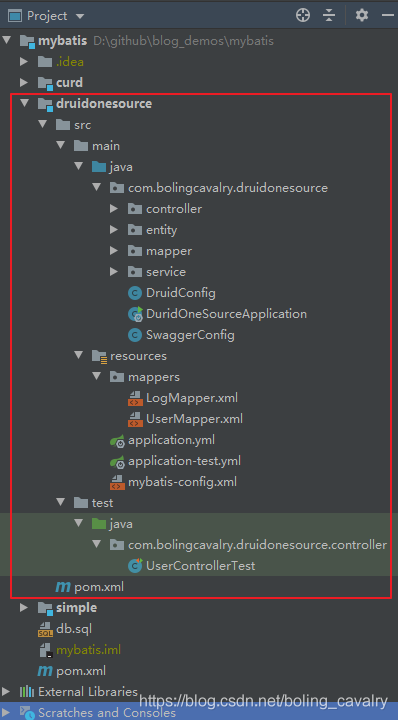Click the root pom.xml Maven icon
This screenshot has height=720, width=398.
(x=45, y=671)
